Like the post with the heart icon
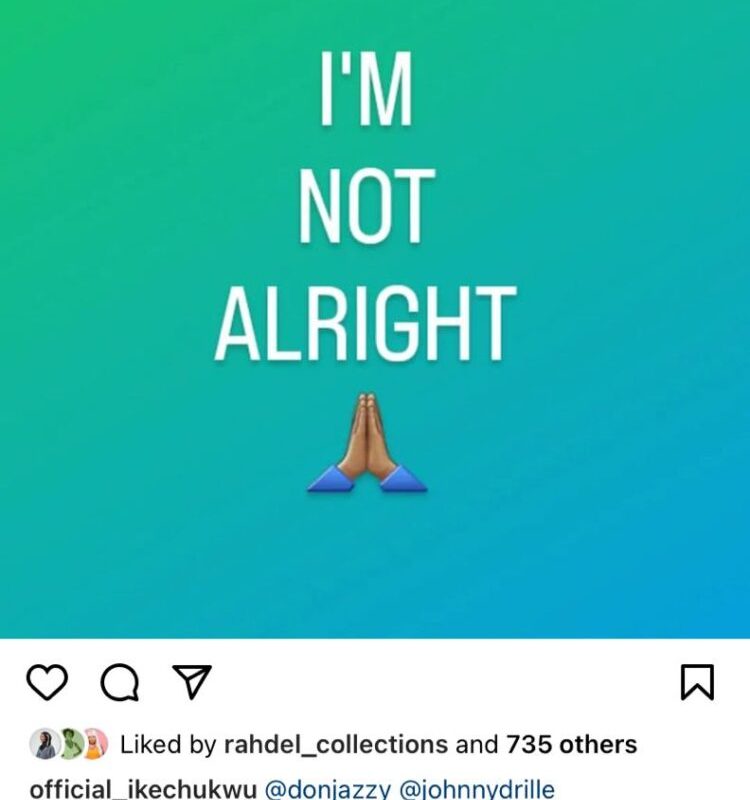Image resolution: width=750 pixels, height=800 pixels. 47,682
